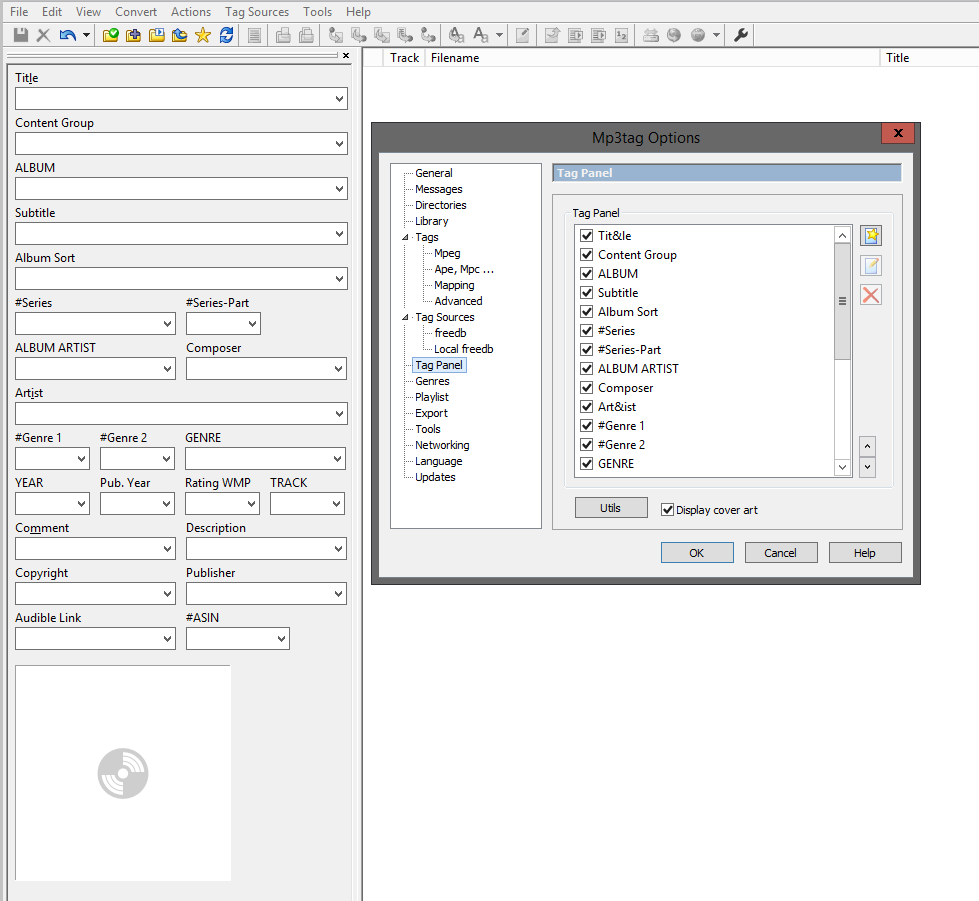Click the tag list scroll down arrow

coord(842,467)
